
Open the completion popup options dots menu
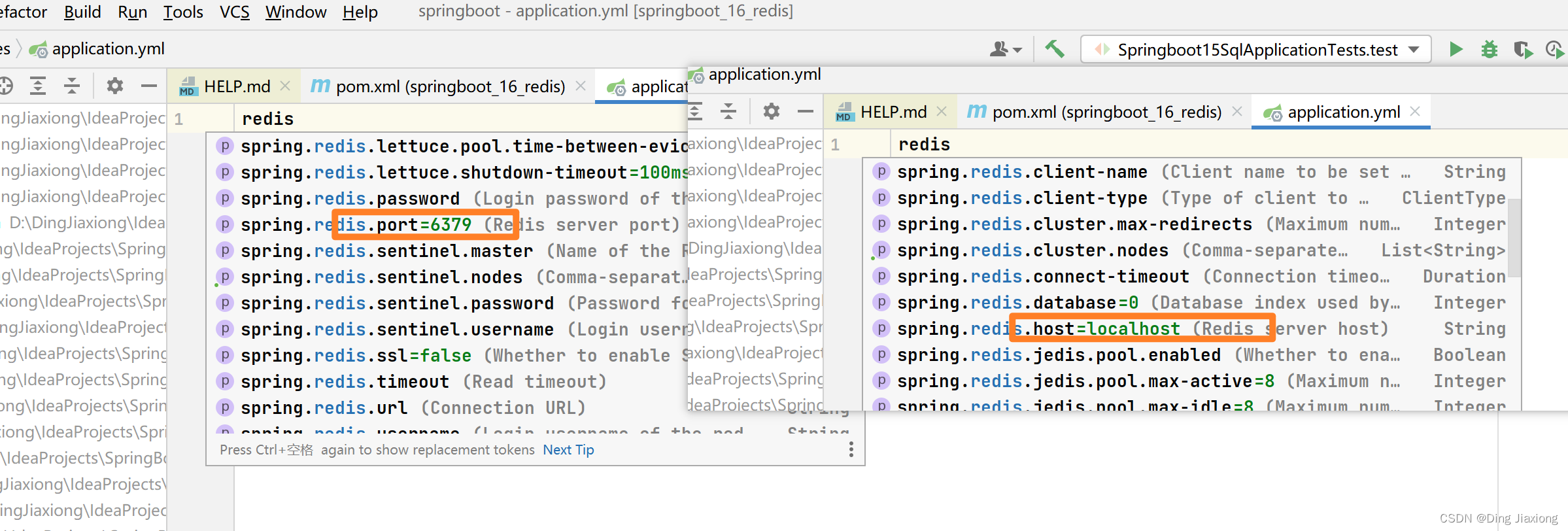[851, 449]
